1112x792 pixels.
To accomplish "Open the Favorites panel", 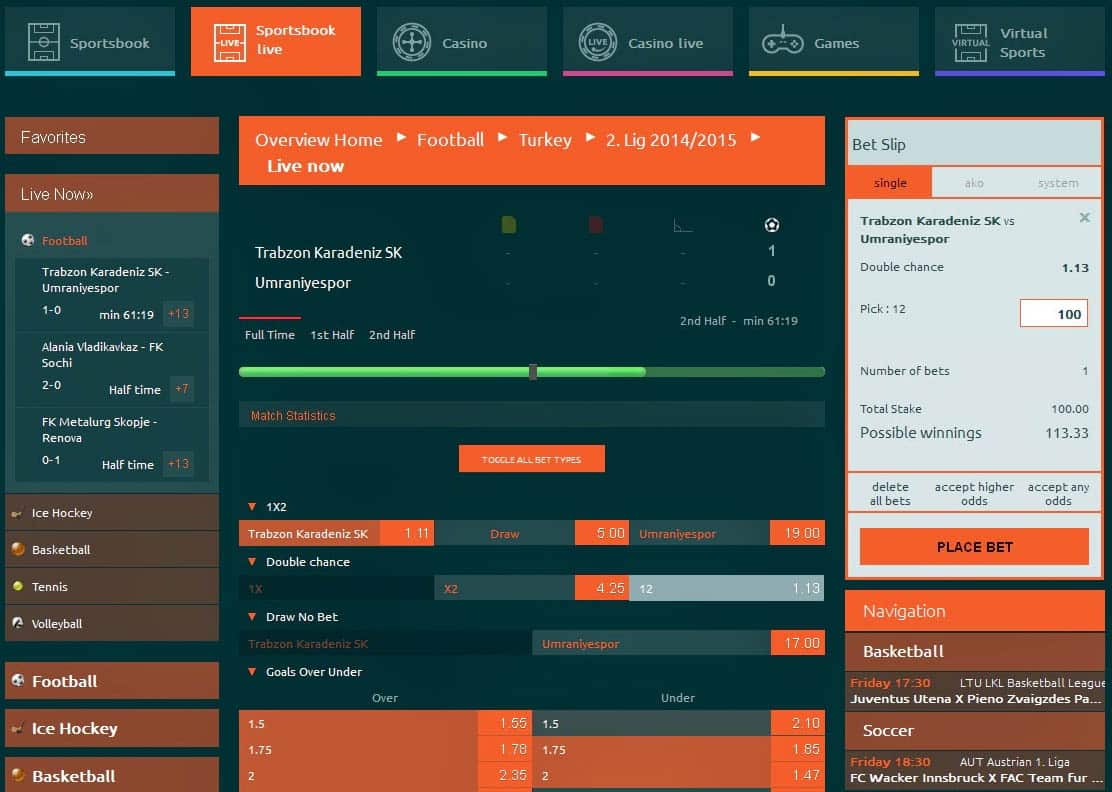I will coord(112,136).
